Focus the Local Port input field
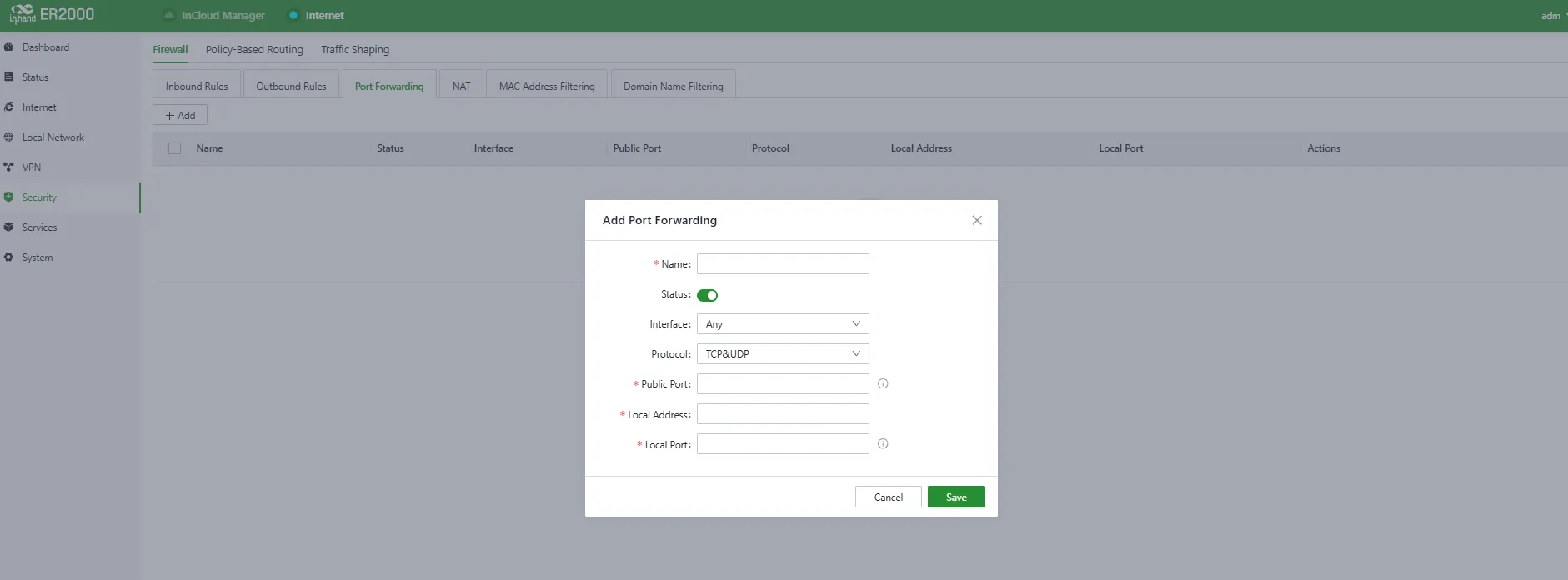This screenshot has width=1568, height=580. pyautogui.click(x=783, y=444)
